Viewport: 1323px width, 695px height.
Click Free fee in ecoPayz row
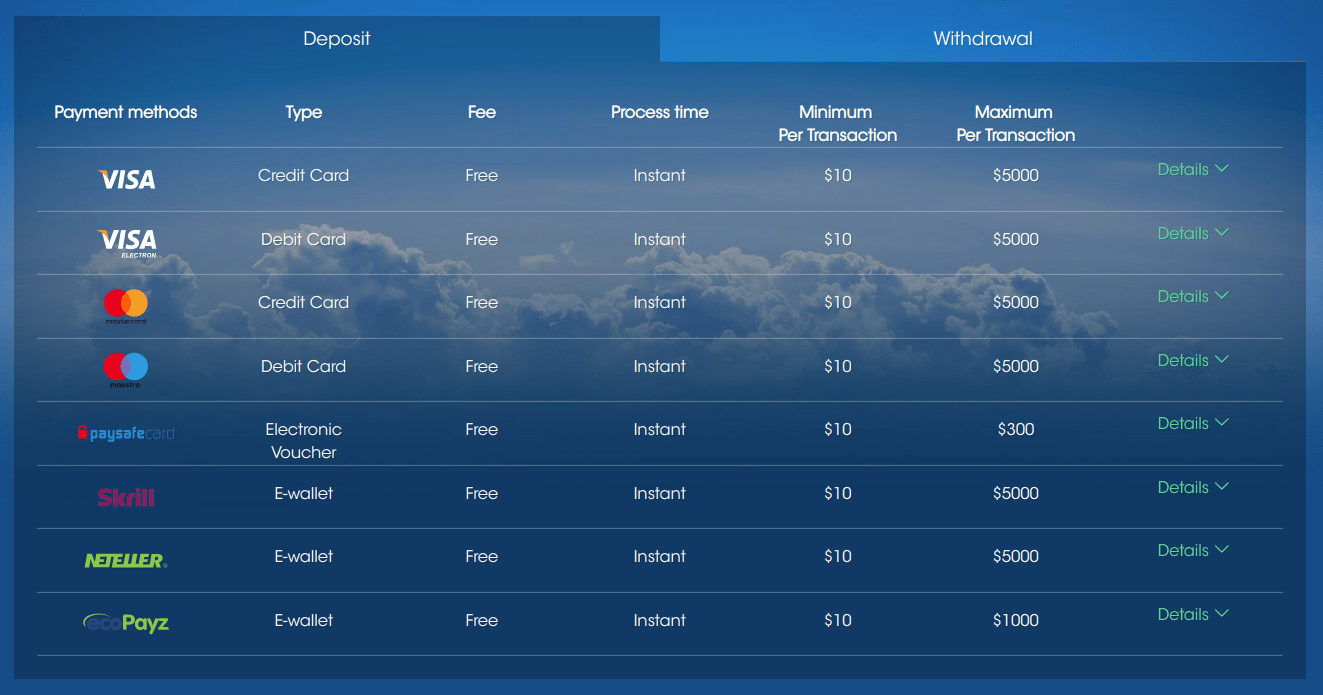[x=482, y=620]
